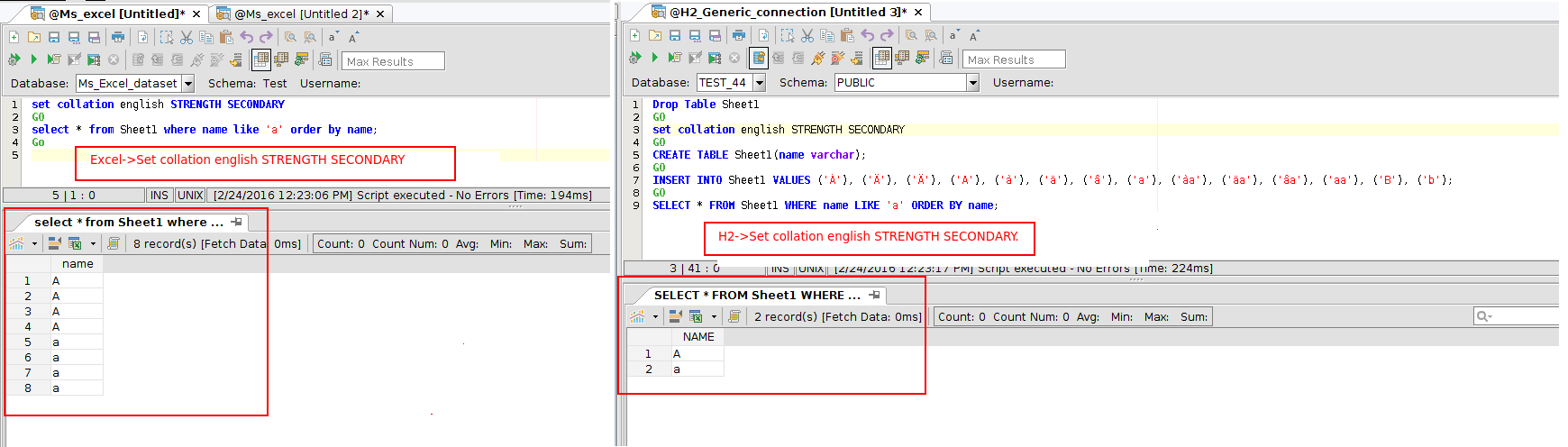Image resolution: width=1568 pixels, height=447 pixels.
Task: Click New script icon in H2 editor
Action: pos(634,36)
